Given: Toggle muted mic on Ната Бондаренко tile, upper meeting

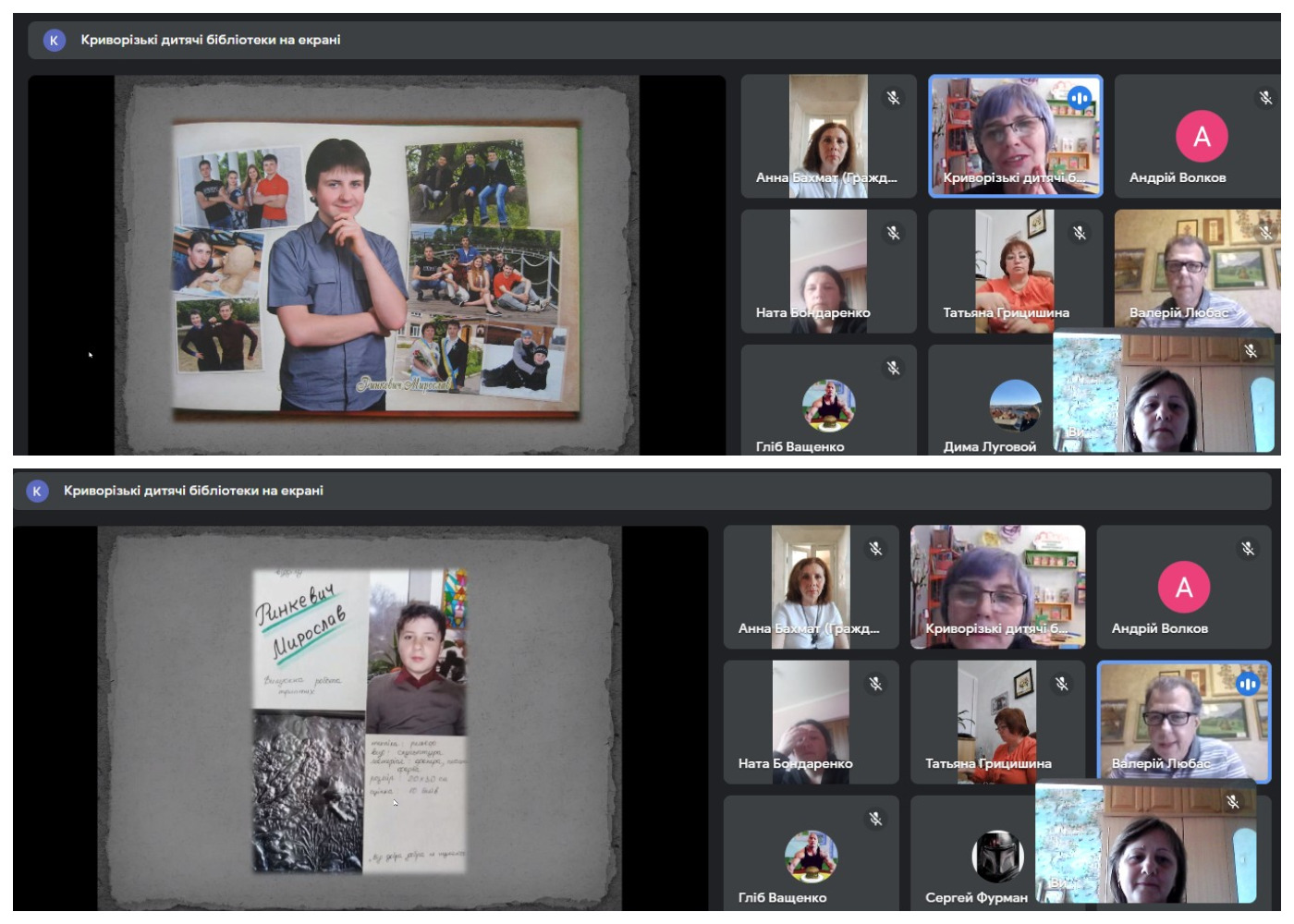Looking at the screenshot, I should [x=893, y=233].
